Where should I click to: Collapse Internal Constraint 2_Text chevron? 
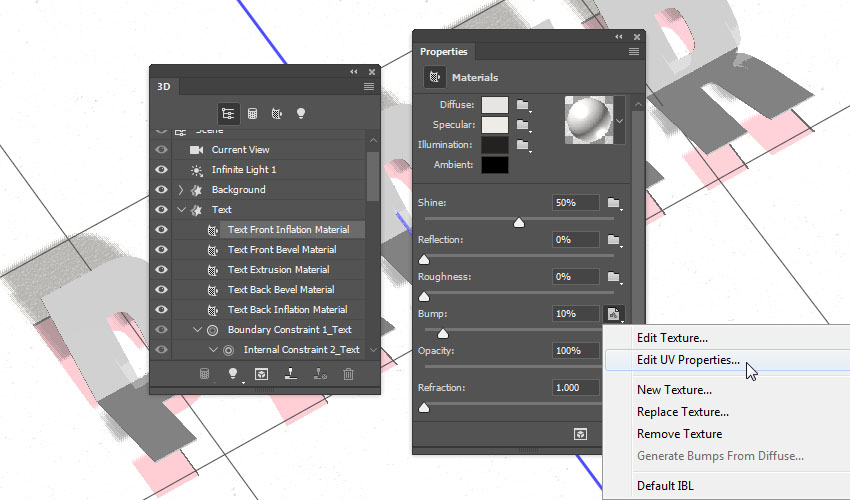click(x=213, y=350)
